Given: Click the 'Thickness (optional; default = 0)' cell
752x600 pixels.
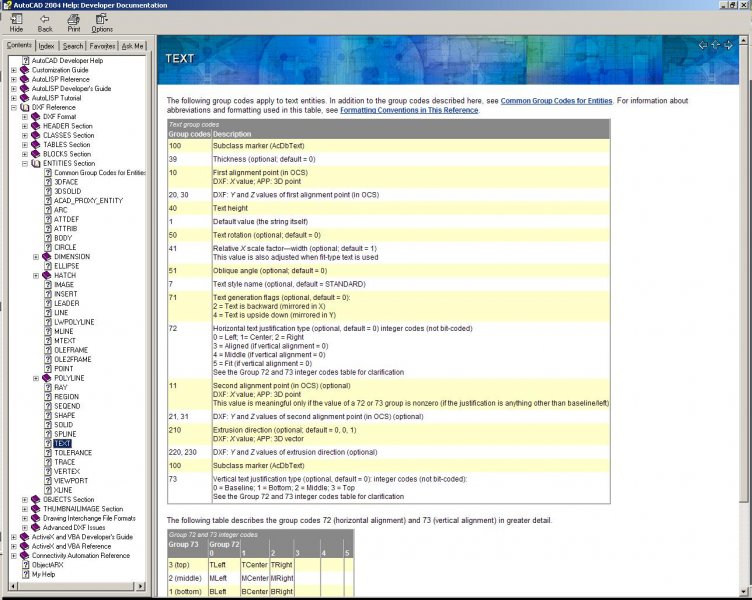Looking at the screenshot, I should pyautogui.click(x=411, y=159).
